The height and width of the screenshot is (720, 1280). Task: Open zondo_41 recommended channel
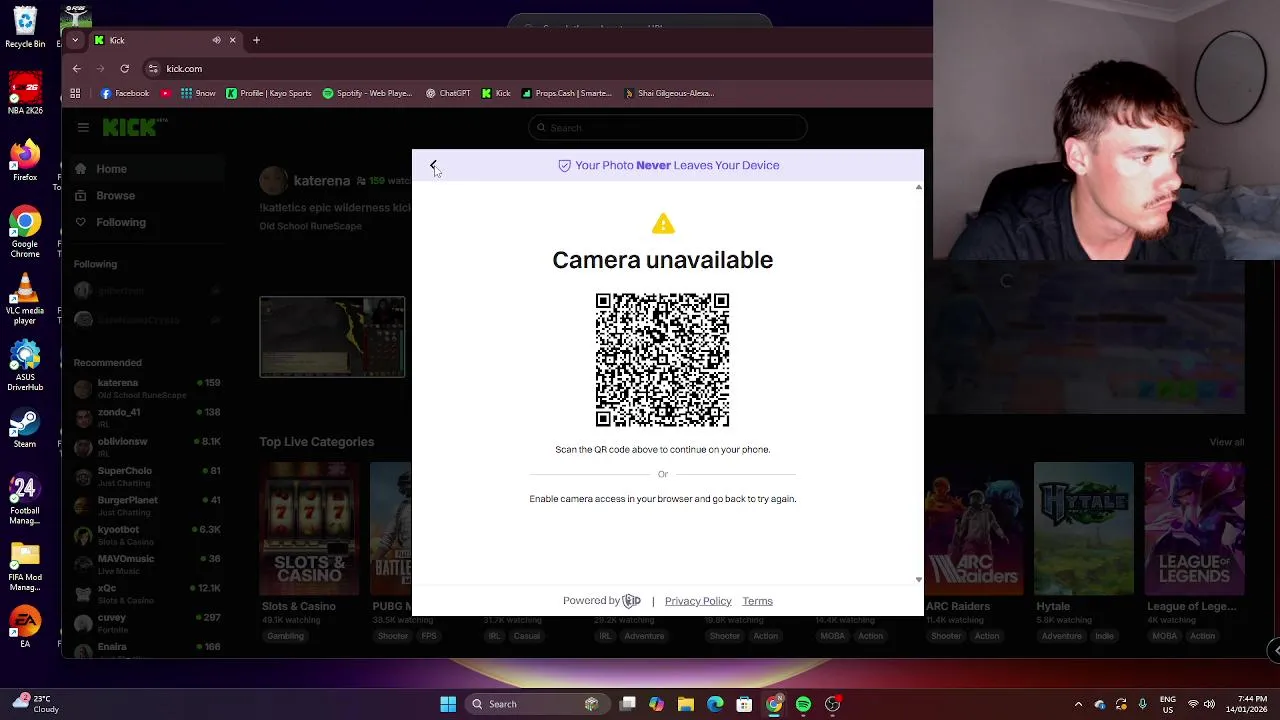tap(147, 417)
